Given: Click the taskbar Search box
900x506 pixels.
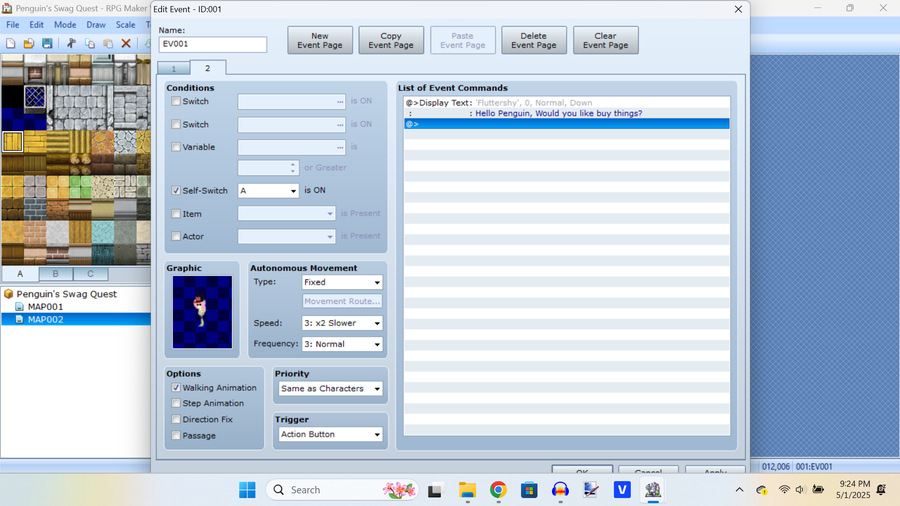Looking at the screenshot, I should (x=342, y=490).
